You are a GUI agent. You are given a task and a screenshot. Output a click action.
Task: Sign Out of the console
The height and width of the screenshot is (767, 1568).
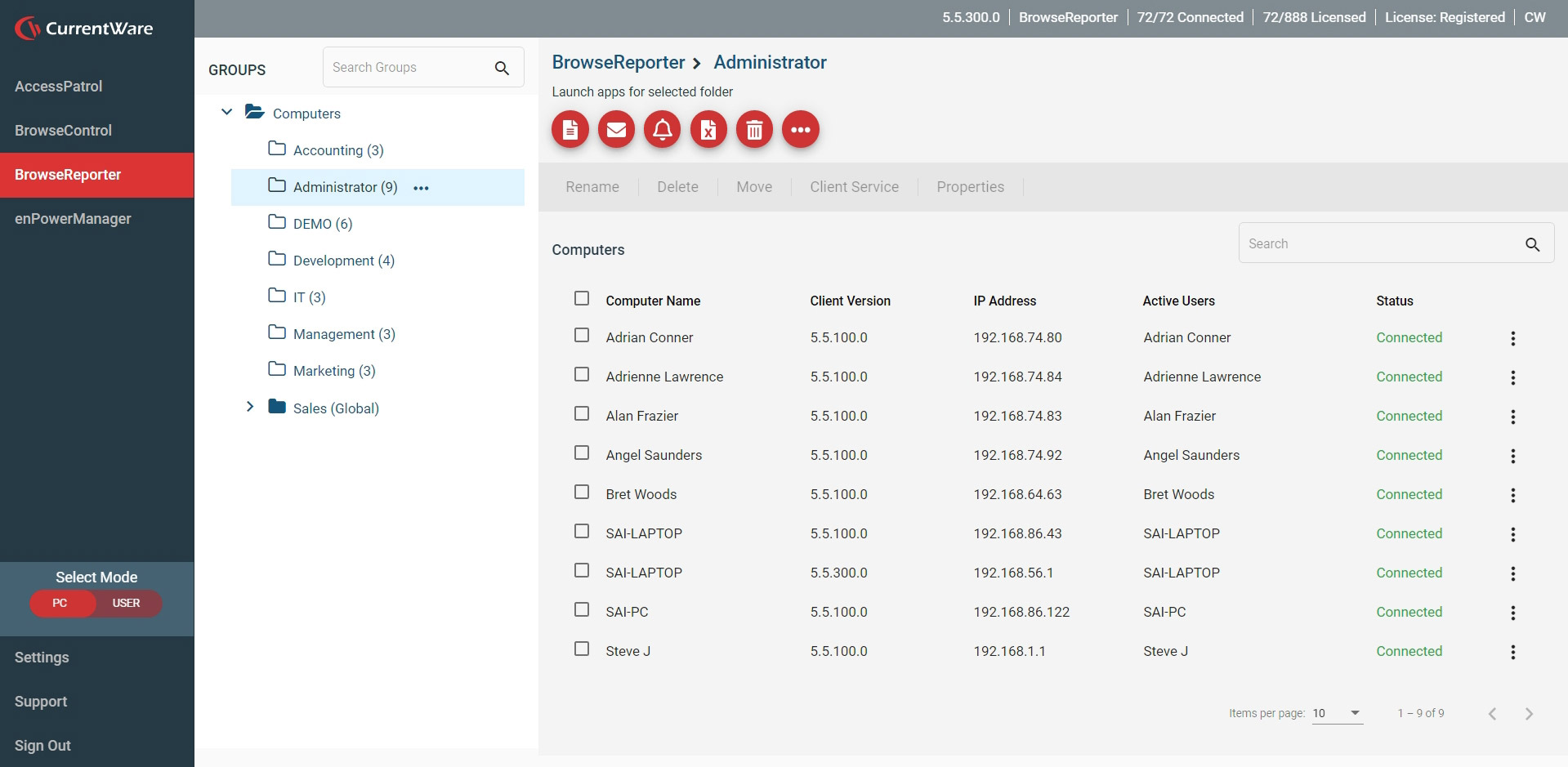point(42,746)
